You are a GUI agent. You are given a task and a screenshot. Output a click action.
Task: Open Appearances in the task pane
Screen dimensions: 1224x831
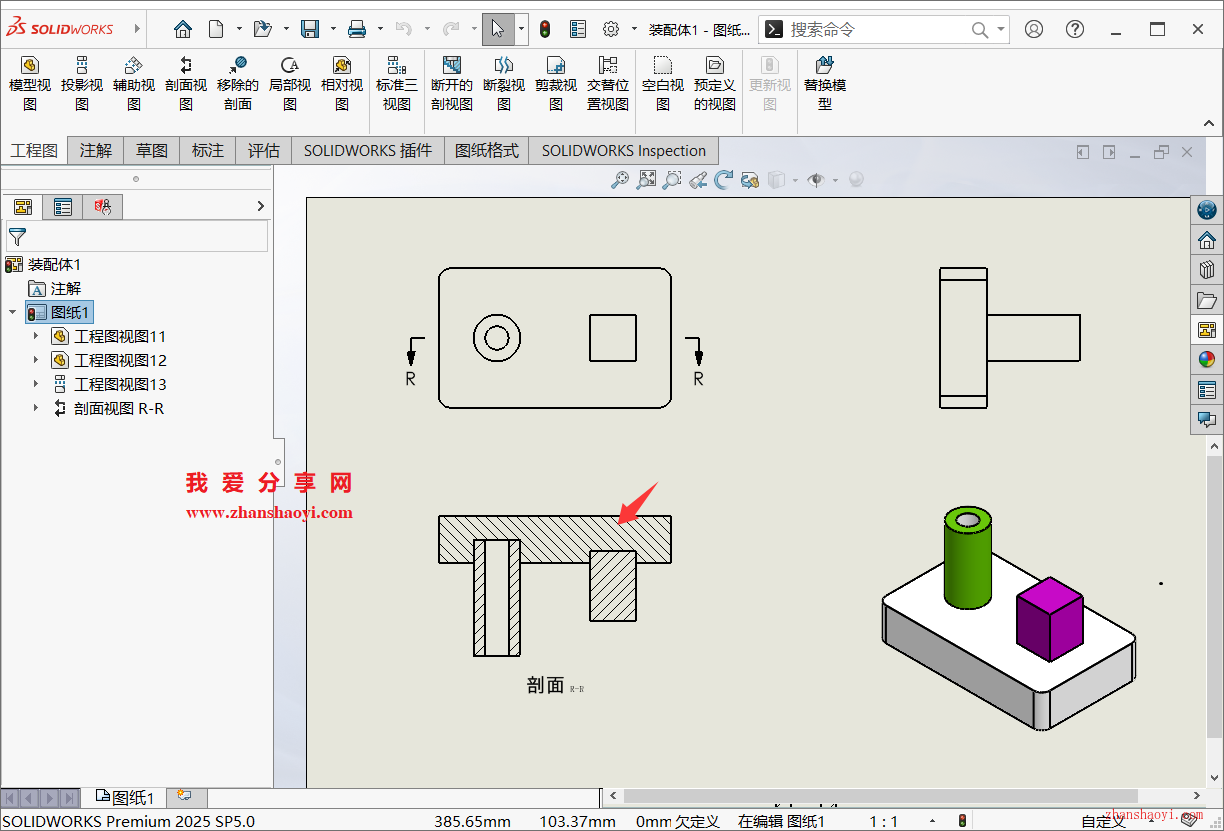1207,360
